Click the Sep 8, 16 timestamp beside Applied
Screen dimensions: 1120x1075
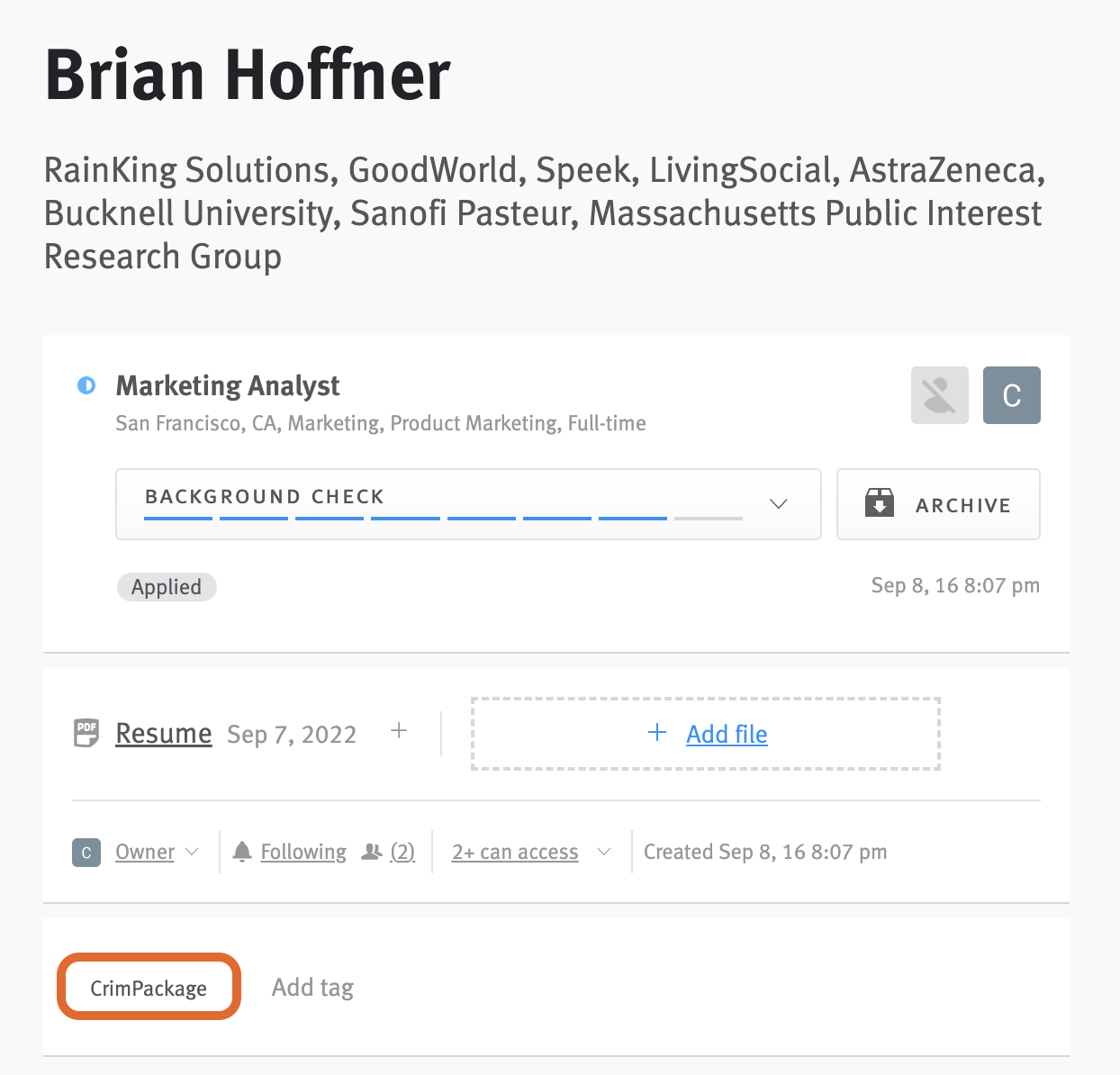955,586
